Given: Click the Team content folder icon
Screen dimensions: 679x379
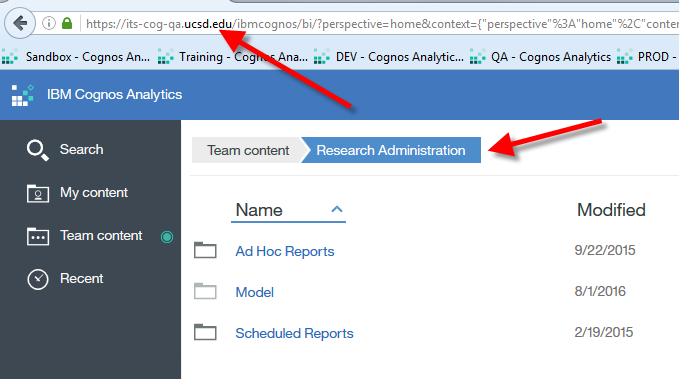Looking at the screenshot, I should (x=38, y=236).
